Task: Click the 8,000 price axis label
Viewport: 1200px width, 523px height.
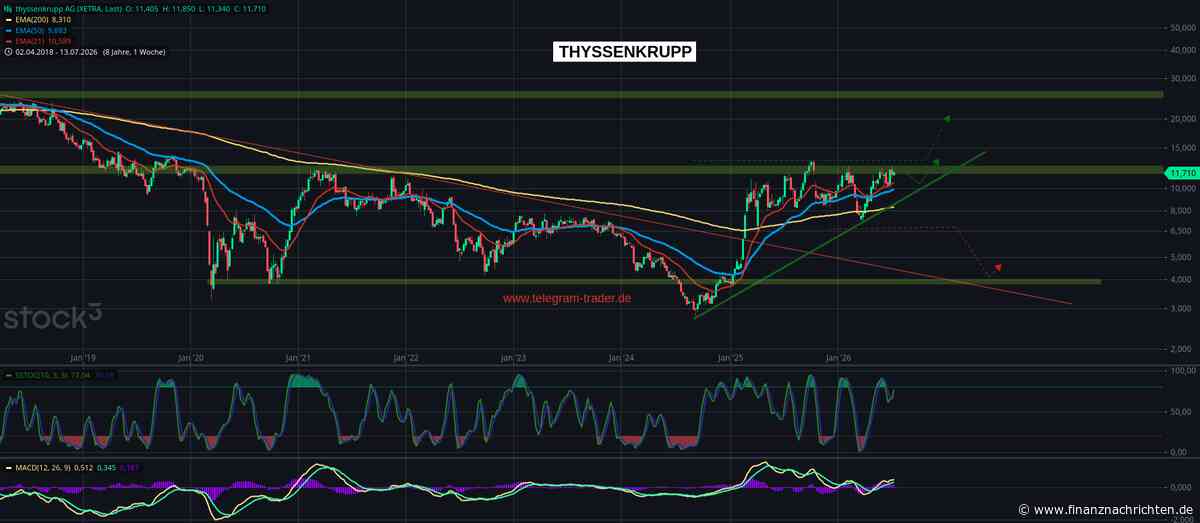Action: (1181, 211)
